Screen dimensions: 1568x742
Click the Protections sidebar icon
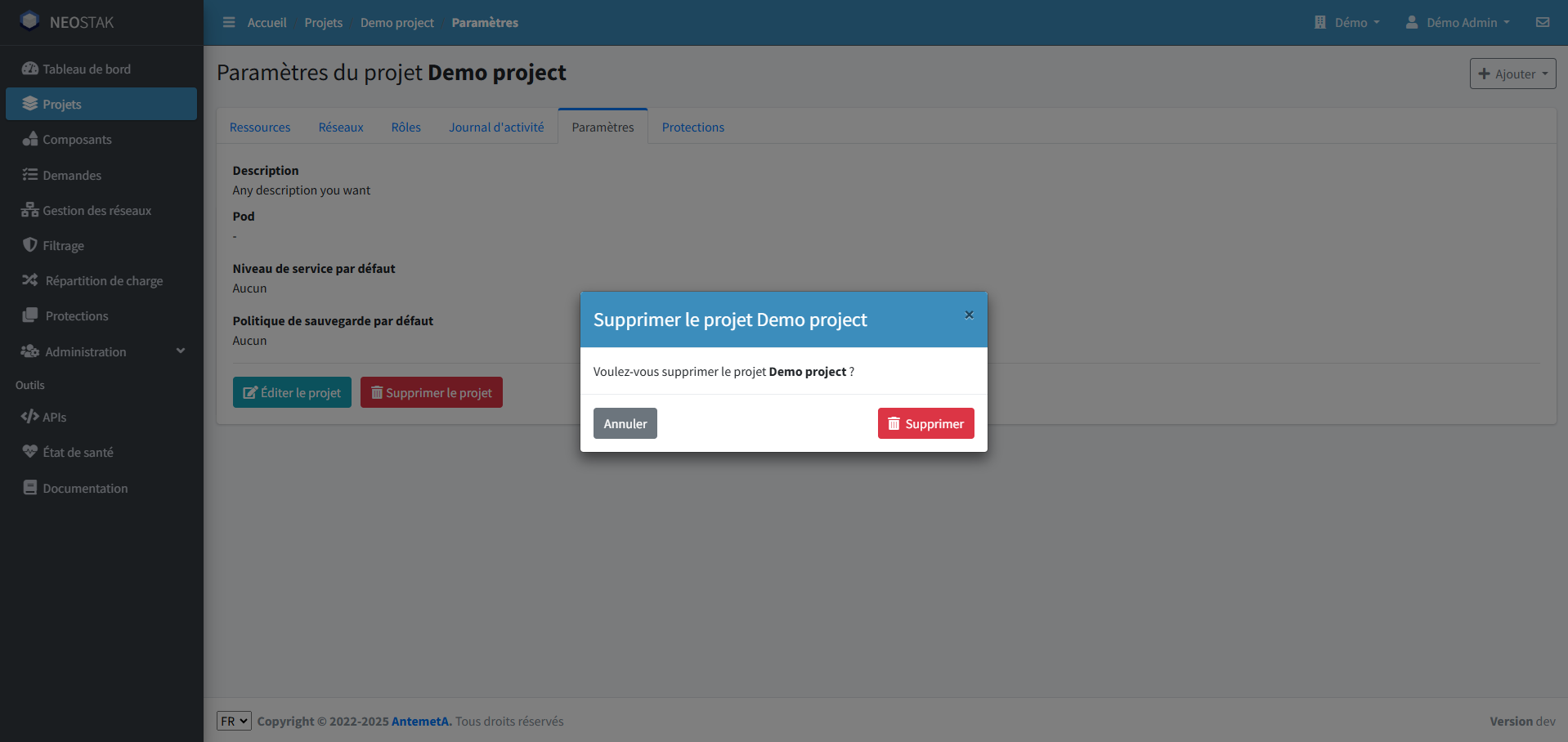[x=29, y=315]
